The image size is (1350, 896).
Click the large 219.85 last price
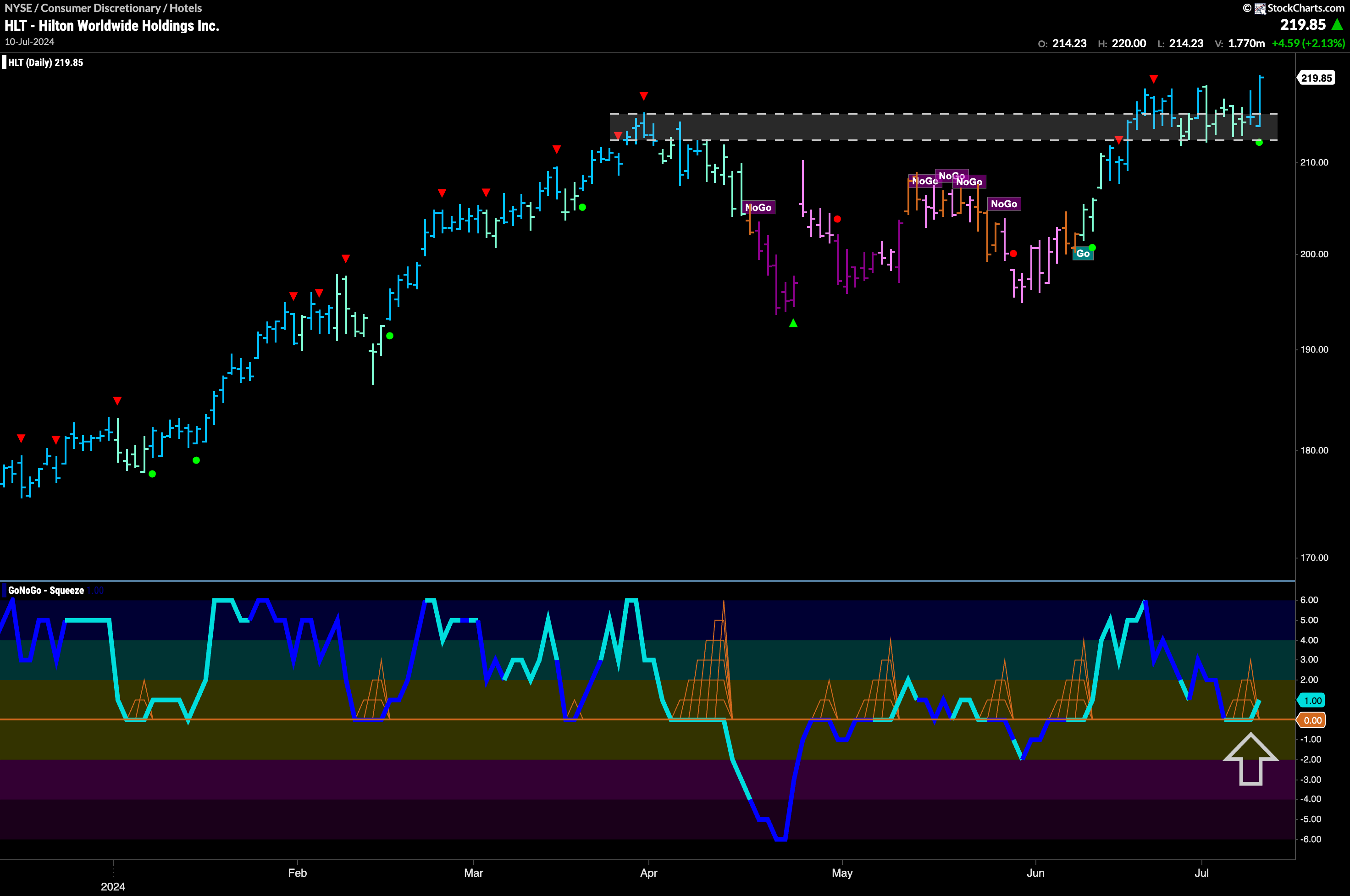click(1303, 25)
